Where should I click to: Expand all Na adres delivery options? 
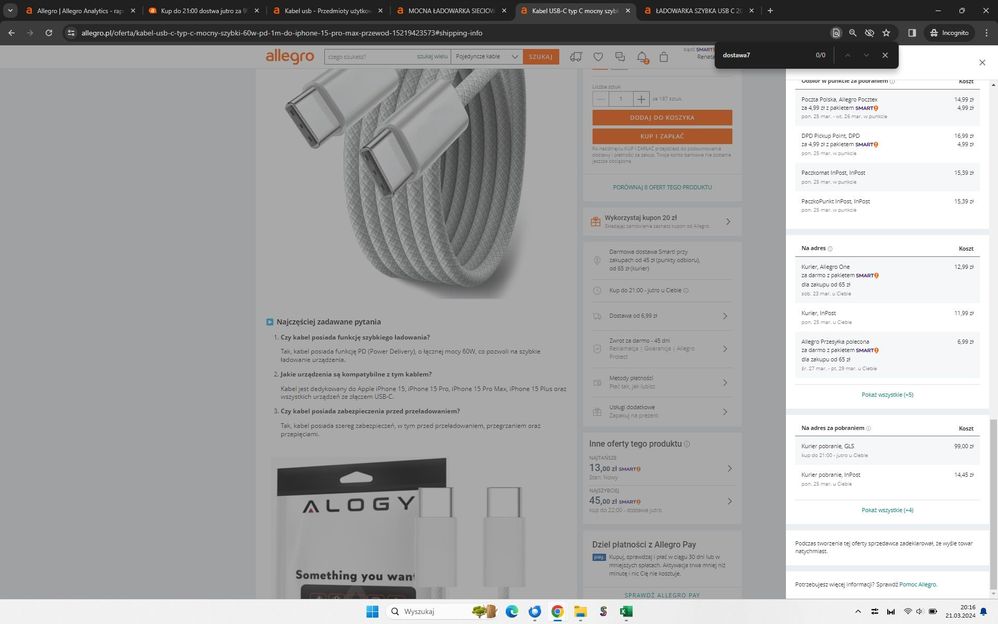tap(887, 395)
